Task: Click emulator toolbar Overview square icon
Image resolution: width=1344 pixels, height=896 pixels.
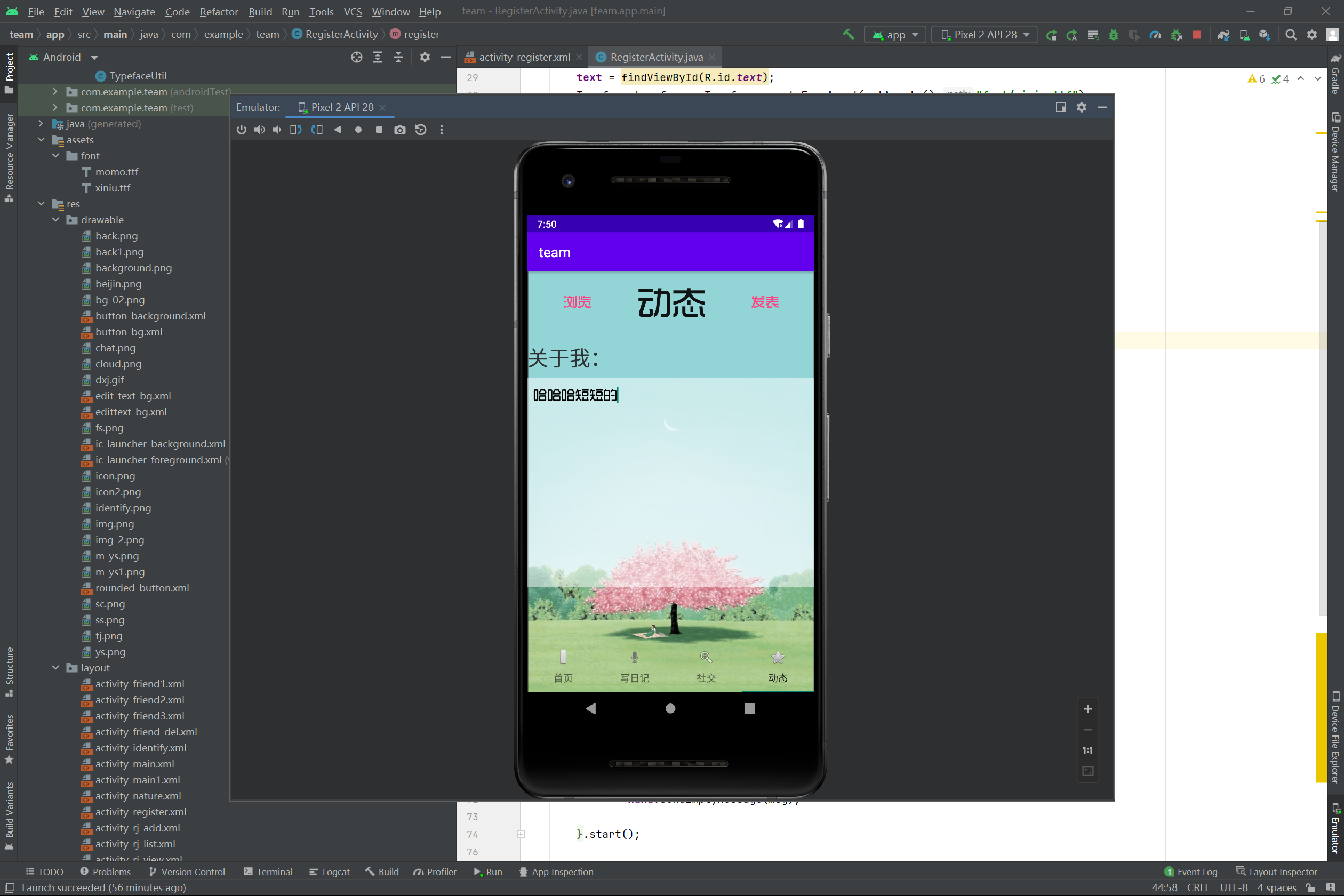Action: 379,130
